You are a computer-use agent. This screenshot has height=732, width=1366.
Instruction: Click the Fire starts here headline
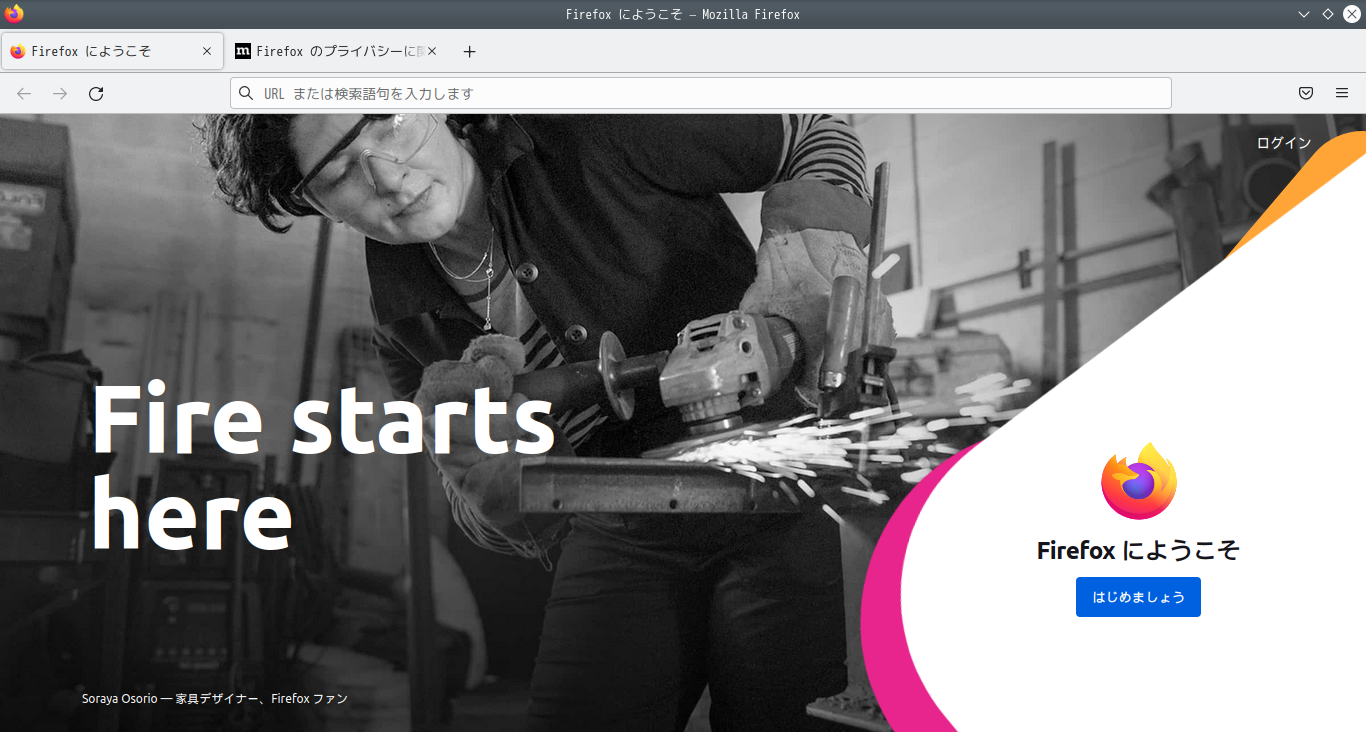click(x=322, y=467)
